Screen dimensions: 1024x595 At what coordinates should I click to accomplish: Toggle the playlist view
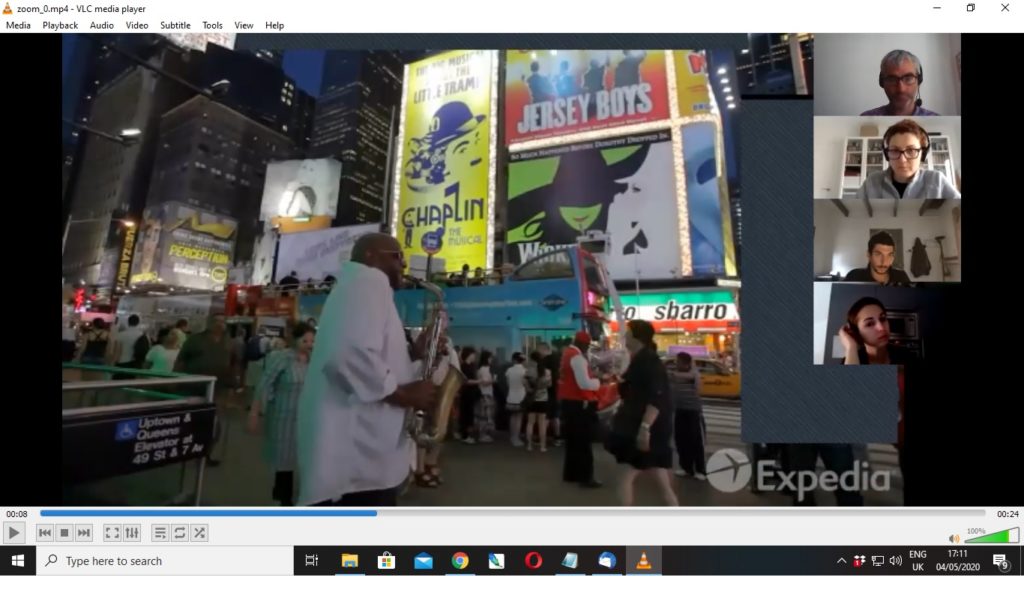(160, 533)
